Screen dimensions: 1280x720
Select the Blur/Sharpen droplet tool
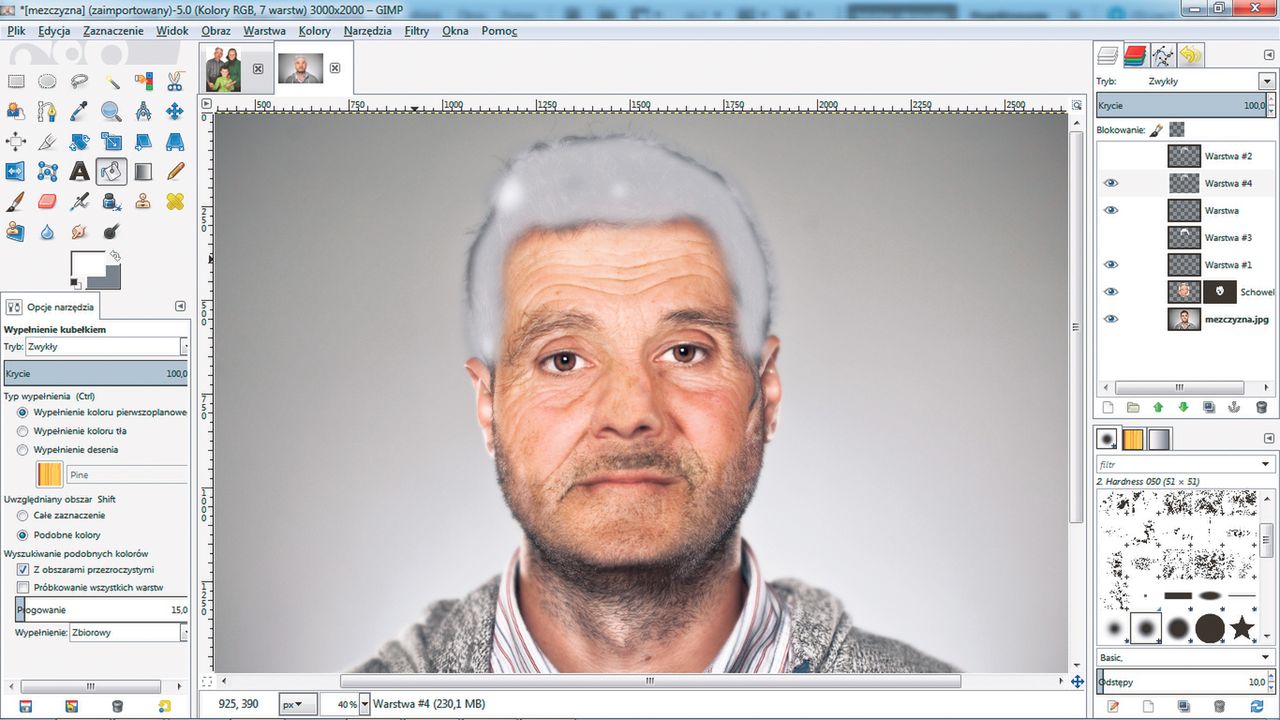[47, 232]
